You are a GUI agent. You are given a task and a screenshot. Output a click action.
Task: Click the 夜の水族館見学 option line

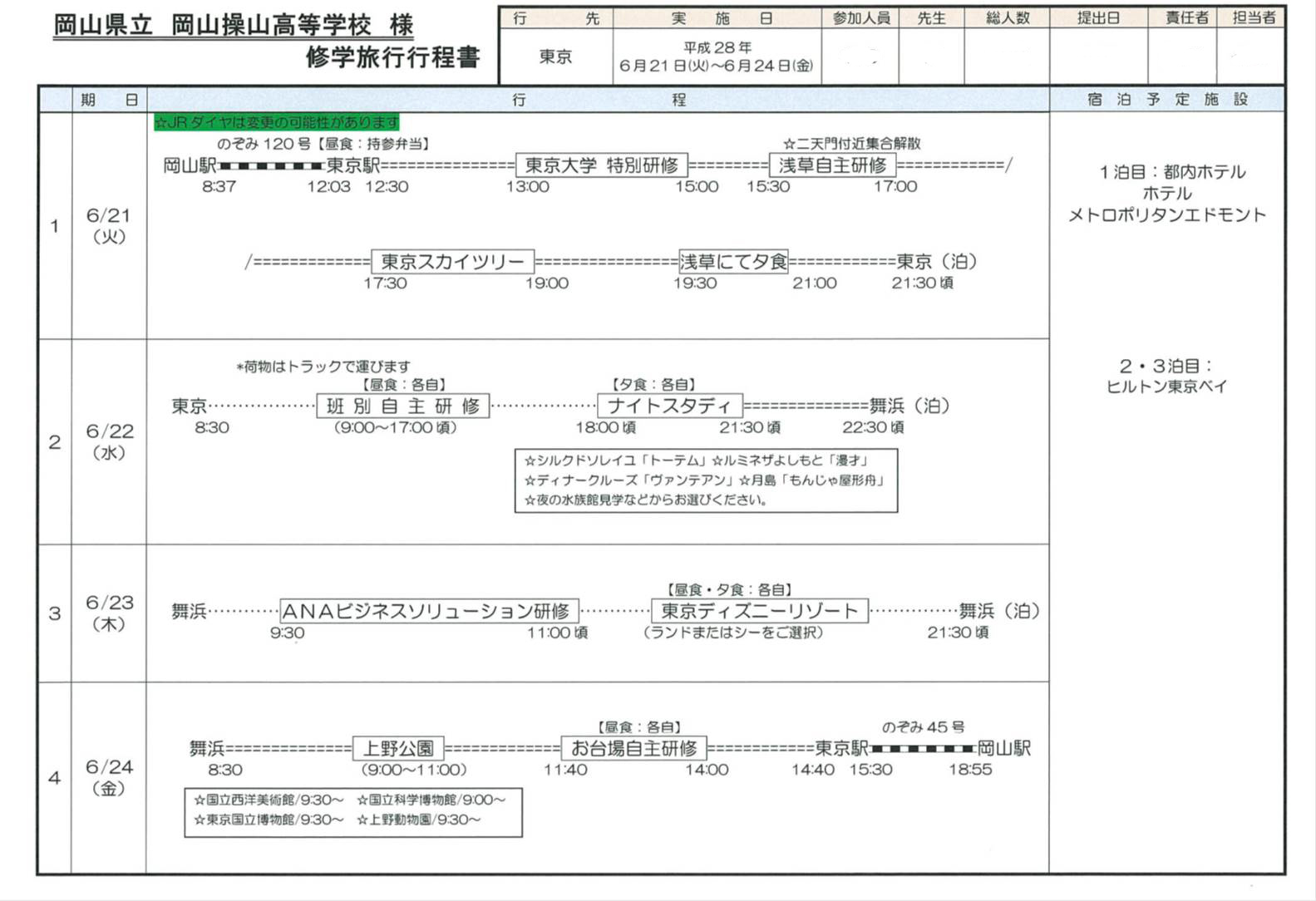pyautogui.click(x=646, y=500)
